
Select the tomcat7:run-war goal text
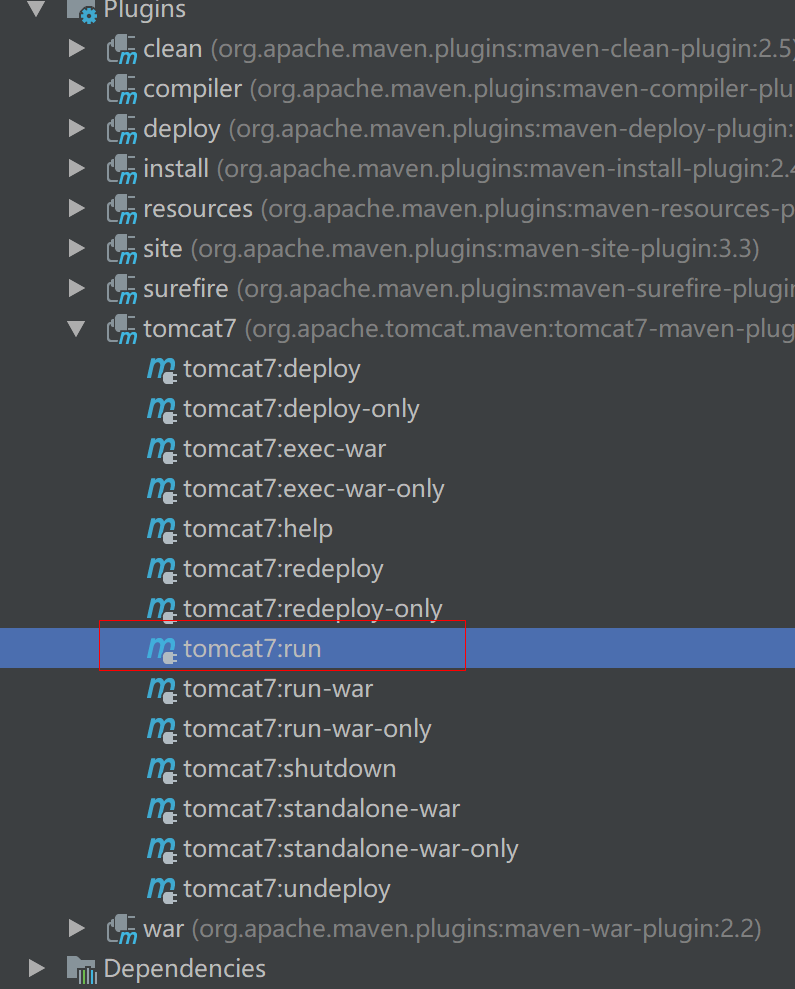click(278, 689)
